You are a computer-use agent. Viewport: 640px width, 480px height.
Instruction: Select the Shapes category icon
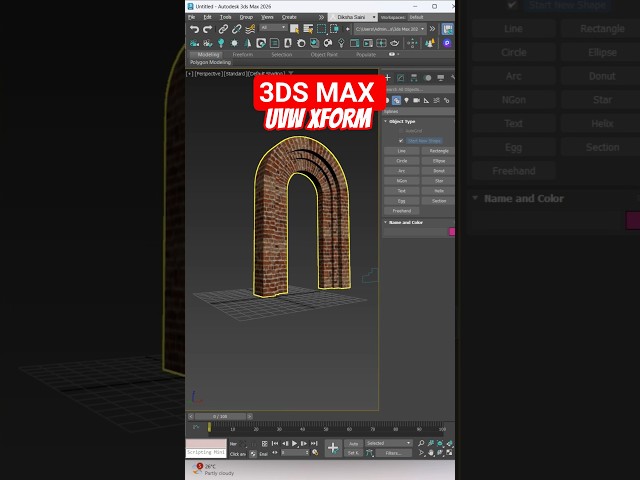[x=396, y=100]
